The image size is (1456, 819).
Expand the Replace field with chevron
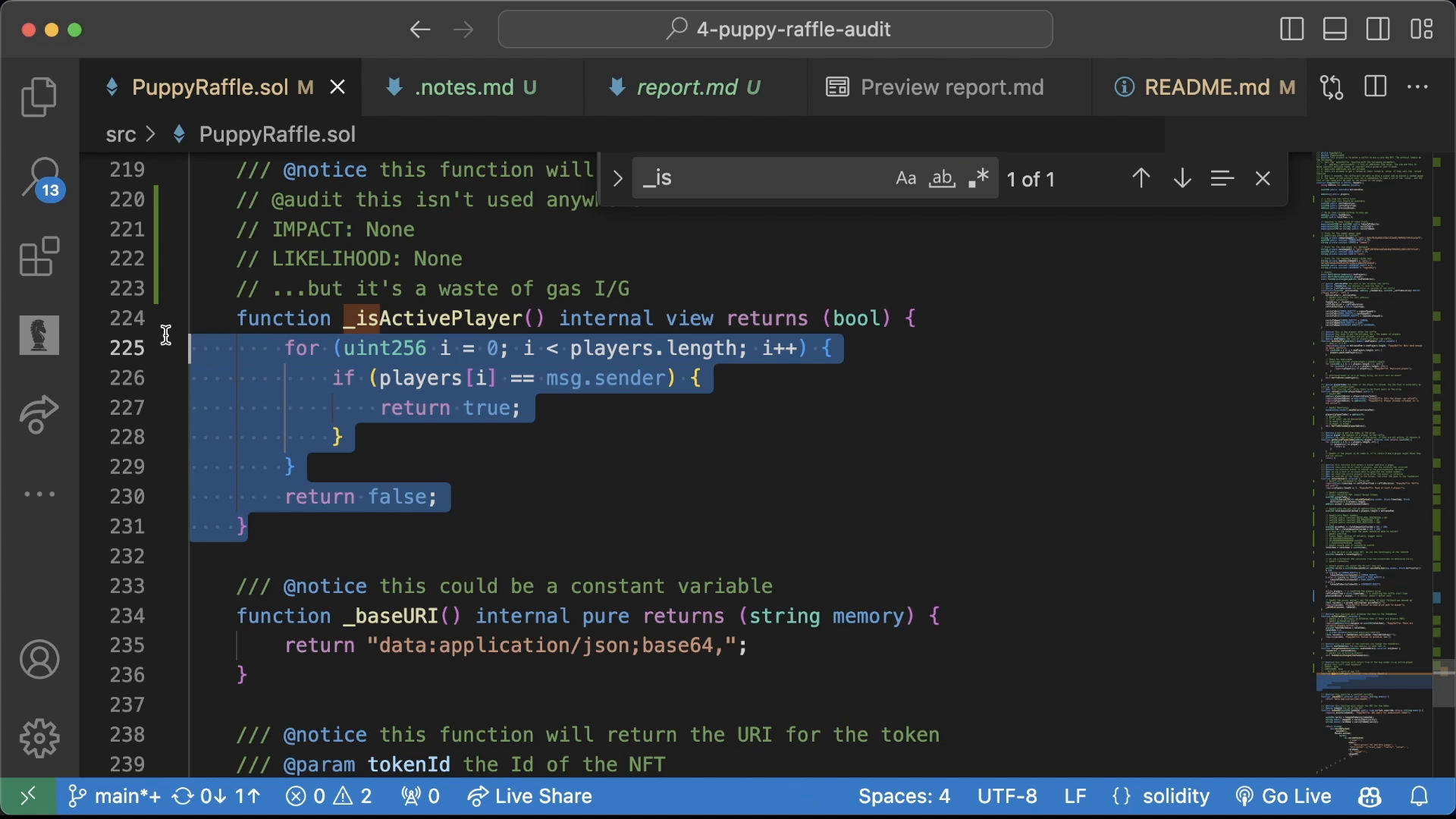(x=617, y=179)
